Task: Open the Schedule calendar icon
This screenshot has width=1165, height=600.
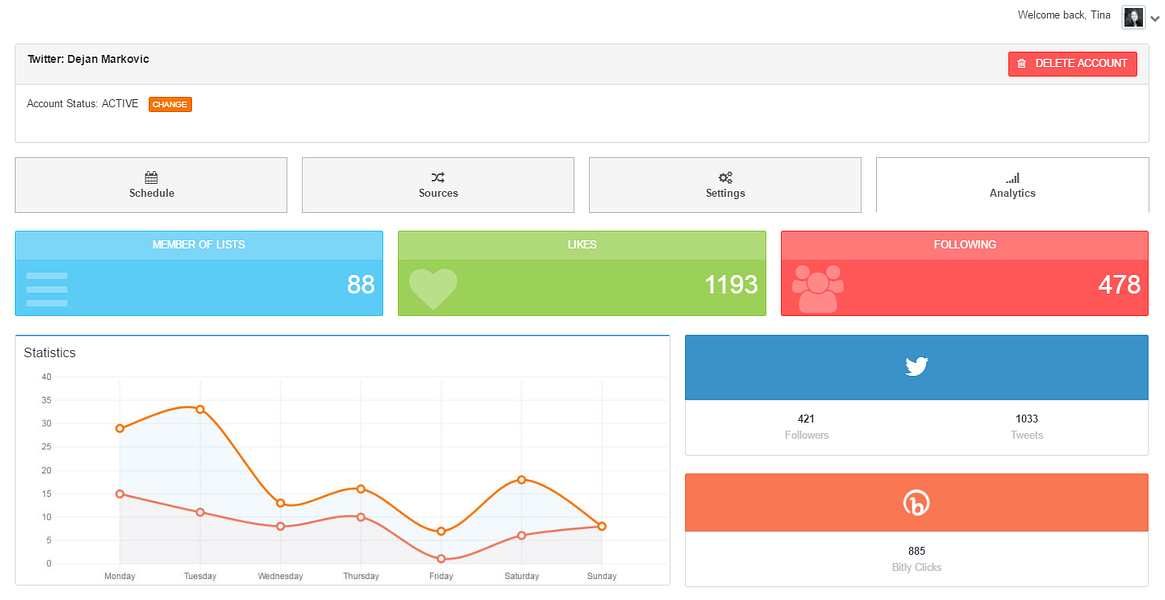Action: (151, 177)
